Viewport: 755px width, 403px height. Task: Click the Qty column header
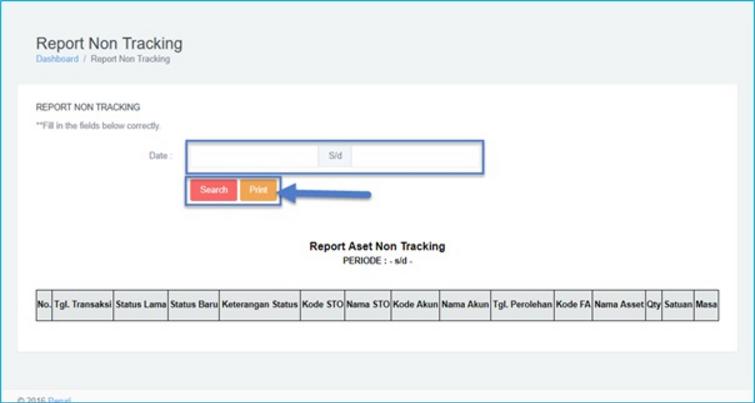click(654, 303)
